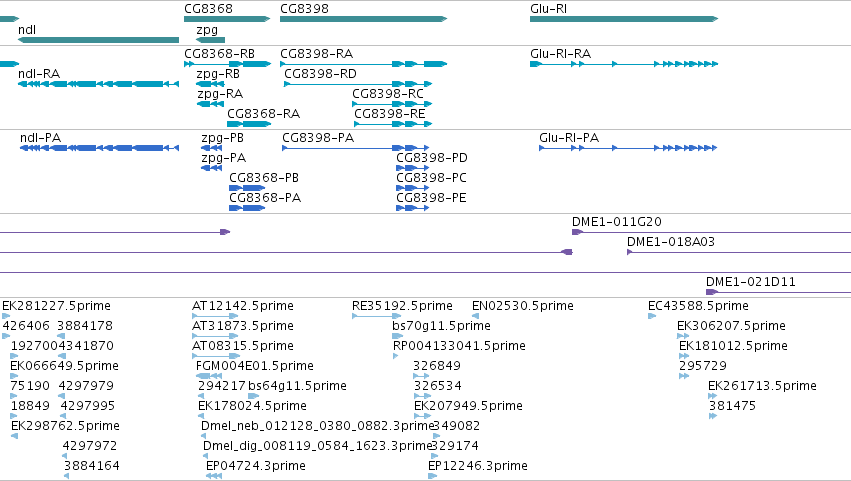Select EST AT31873.5prime
The width and height of the screenshot is (851, 481).
(243, 326)
